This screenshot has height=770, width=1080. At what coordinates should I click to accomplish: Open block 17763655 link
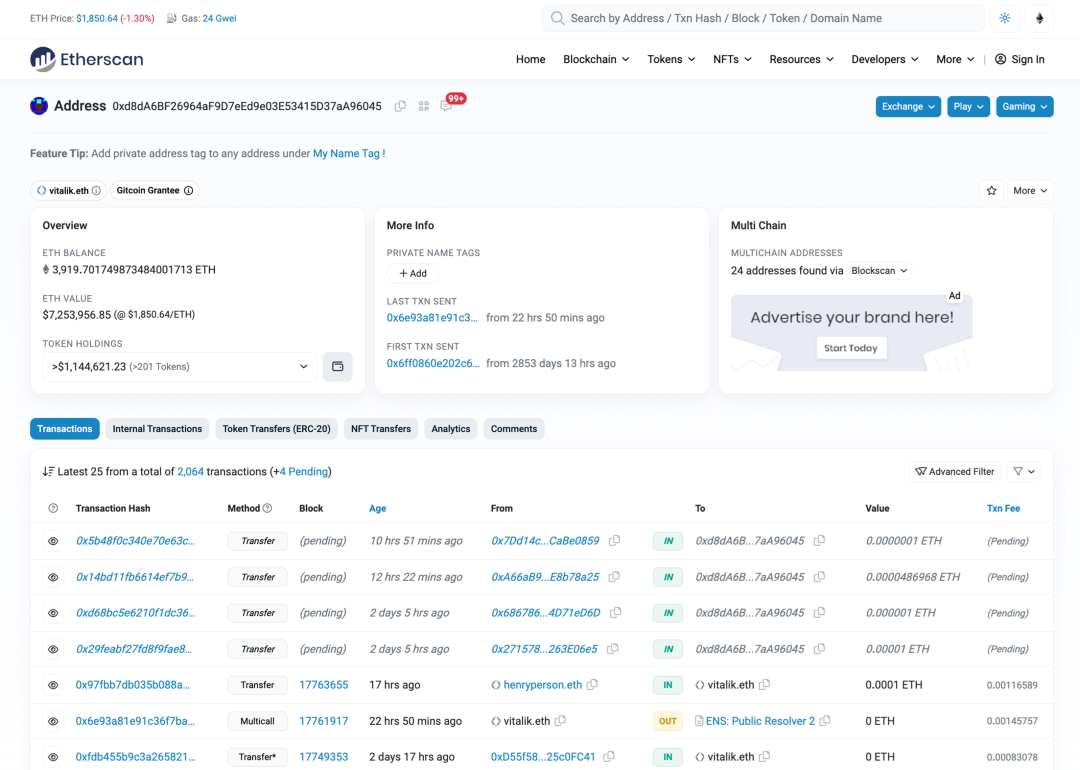click(324, 685)
